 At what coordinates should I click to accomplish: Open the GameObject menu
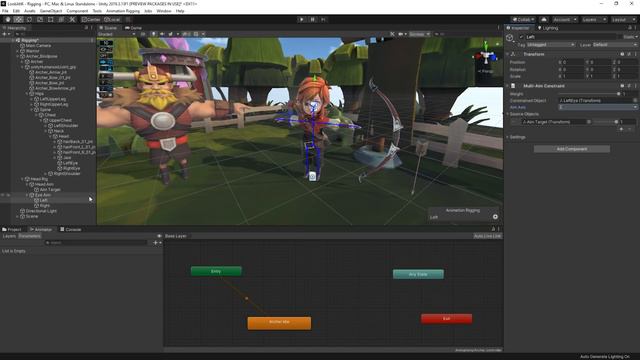[x=51, y=11]
